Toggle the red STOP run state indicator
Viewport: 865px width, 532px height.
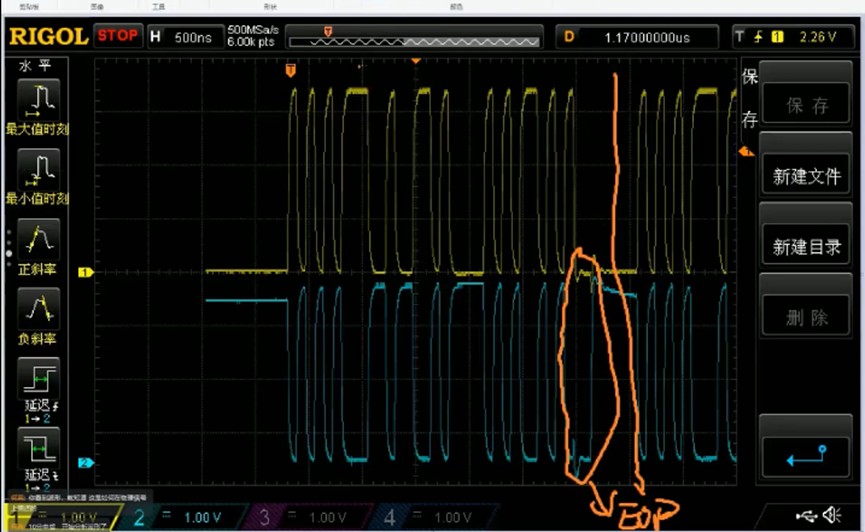click(119, 36)
